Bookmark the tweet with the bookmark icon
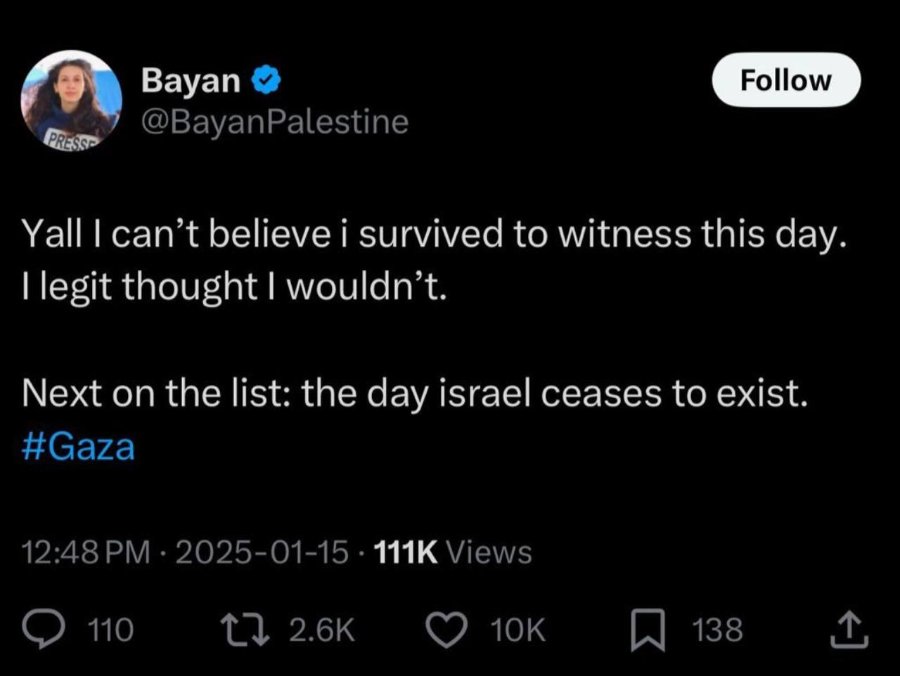 tap(648, 630)
